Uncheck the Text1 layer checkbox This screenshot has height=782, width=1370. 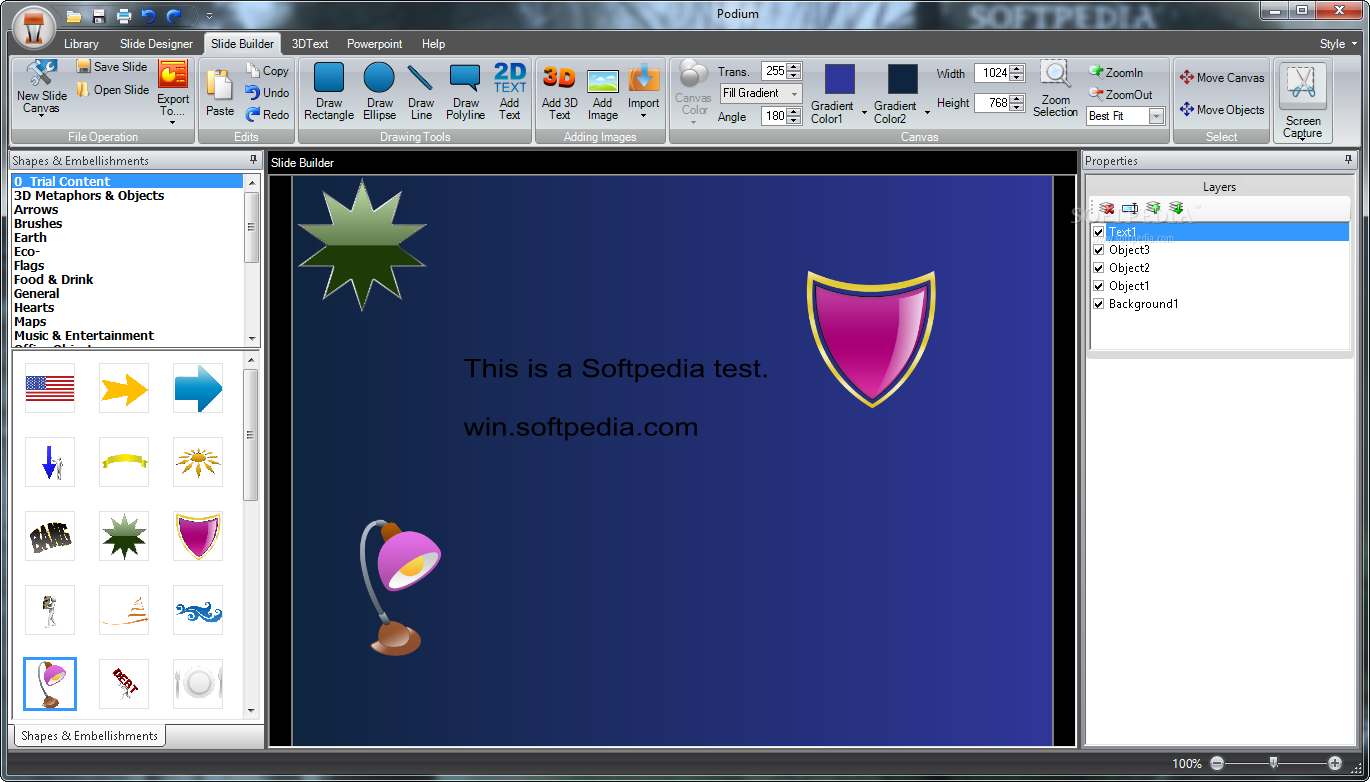[1099, 232]
